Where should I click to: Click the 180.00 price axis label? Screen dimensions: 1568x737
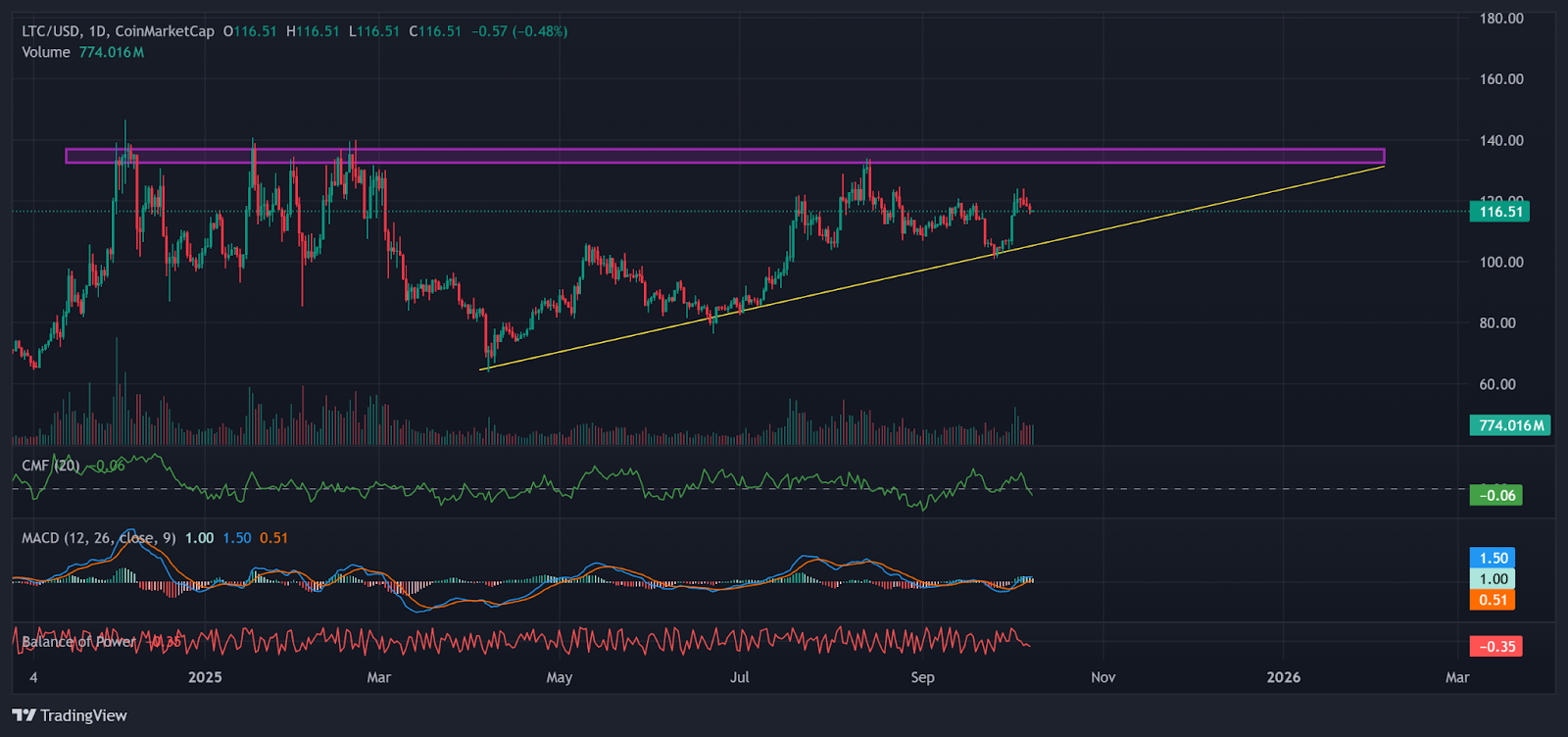pos(1500,19)
